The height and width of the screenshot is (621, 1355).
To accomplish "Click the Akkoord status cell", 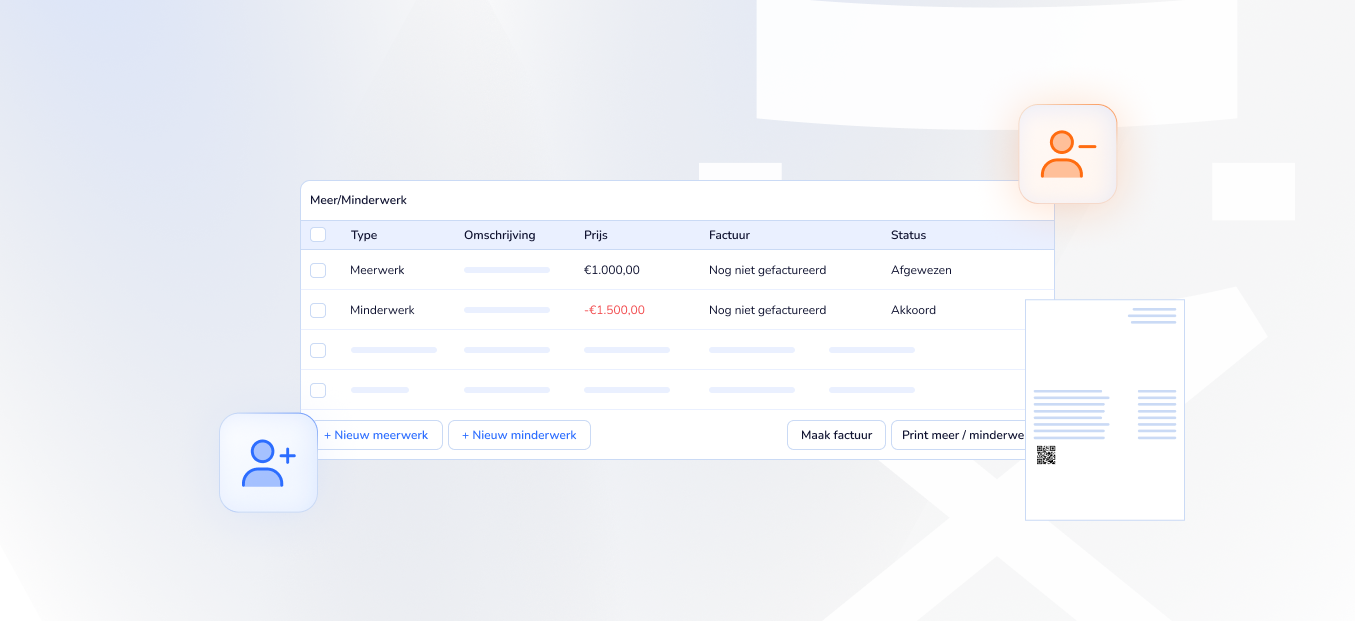I will 913,310.
